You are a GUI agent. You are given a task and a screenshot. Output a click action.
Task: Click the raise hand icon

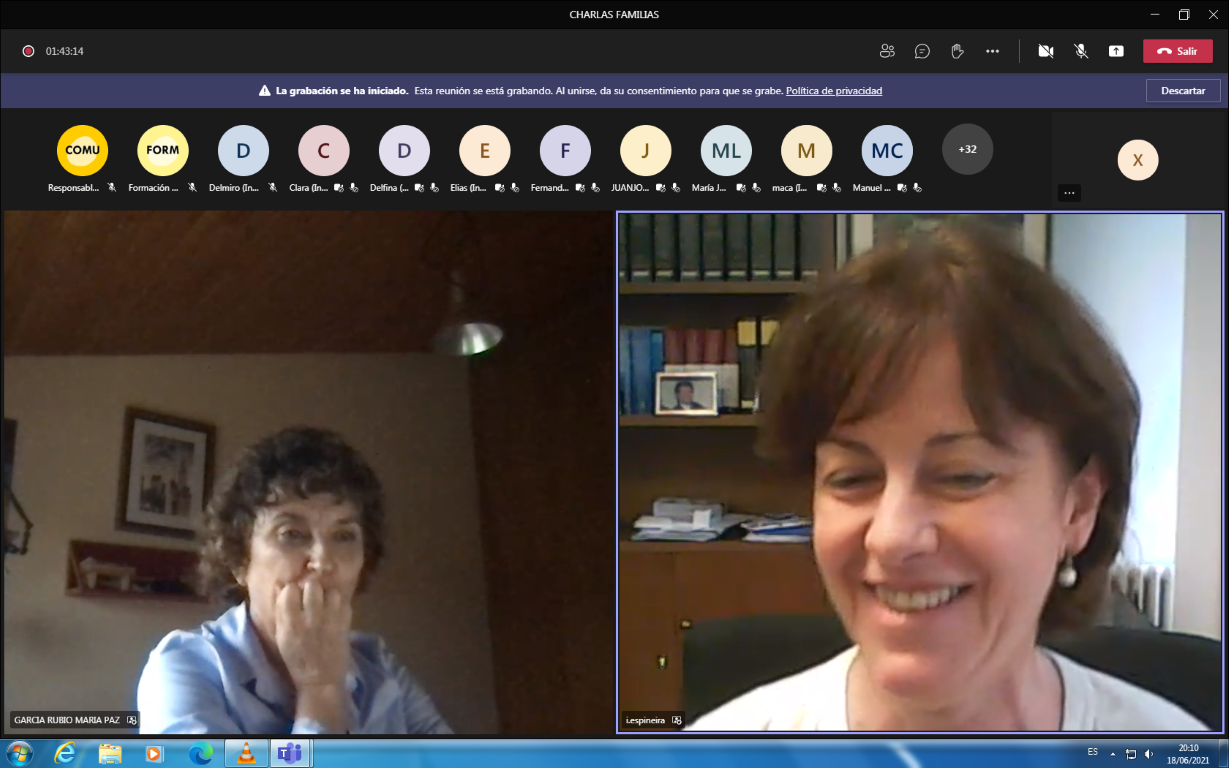(x=957, y=51)
